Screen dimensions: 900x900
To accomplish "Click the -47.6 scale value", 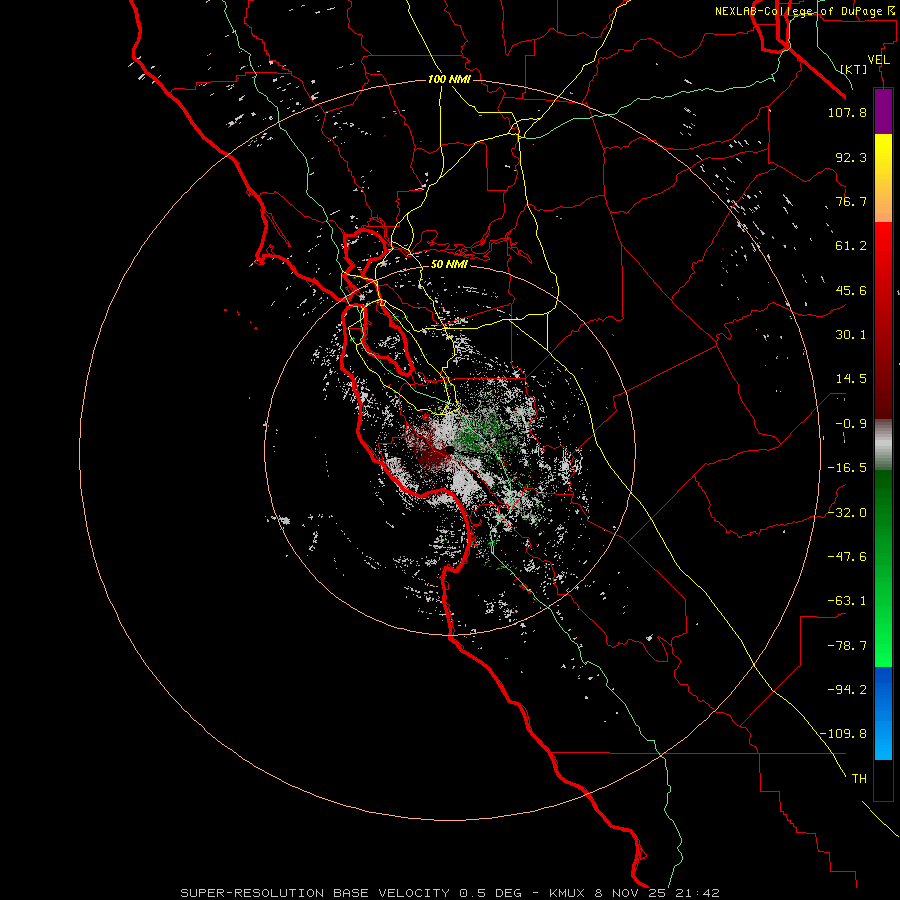I will tap(847, 557).
